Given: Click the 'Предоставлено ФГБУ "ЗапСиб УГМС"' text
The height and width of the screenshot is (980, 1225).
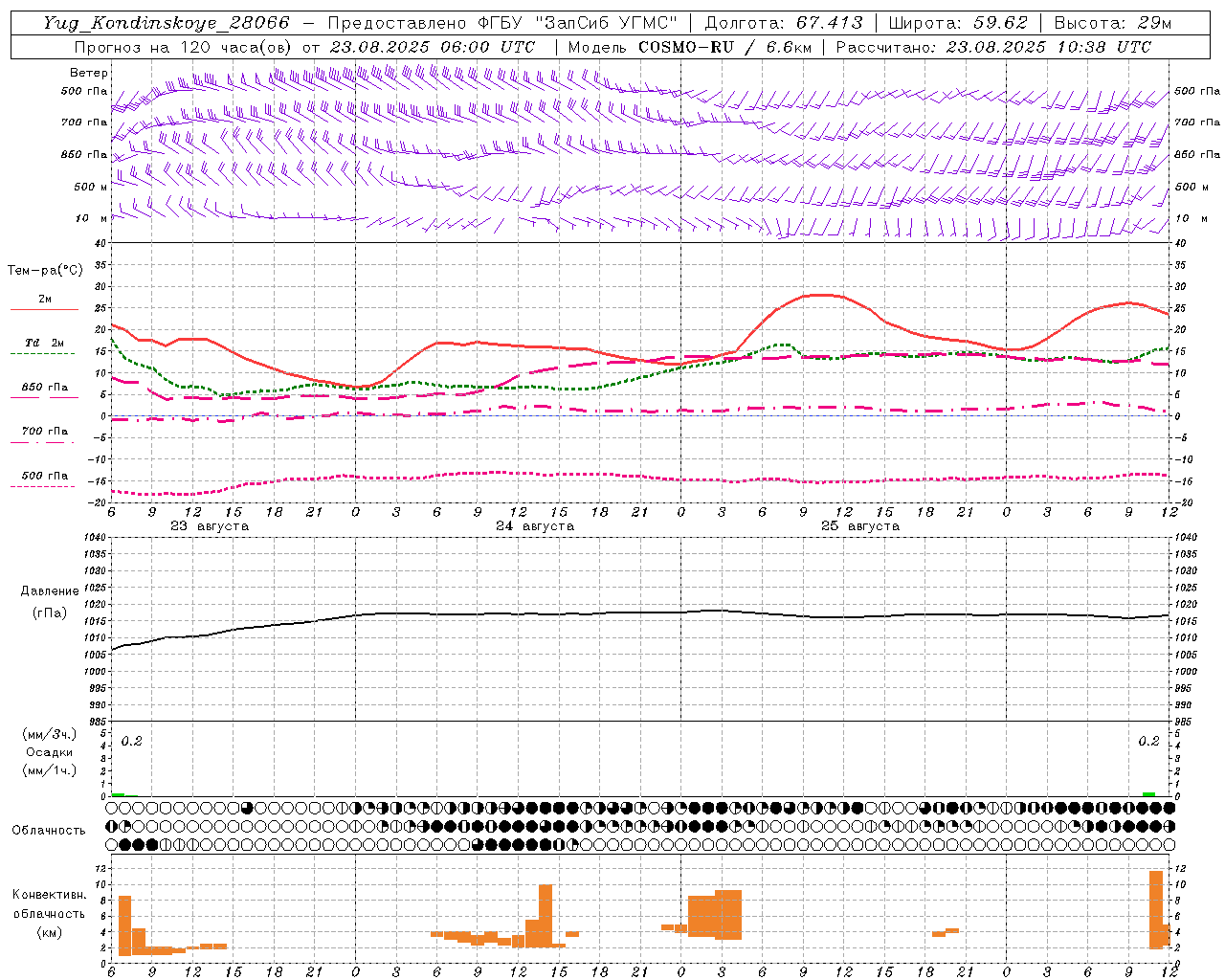Looking at the screenshot, I should point(502,23).
